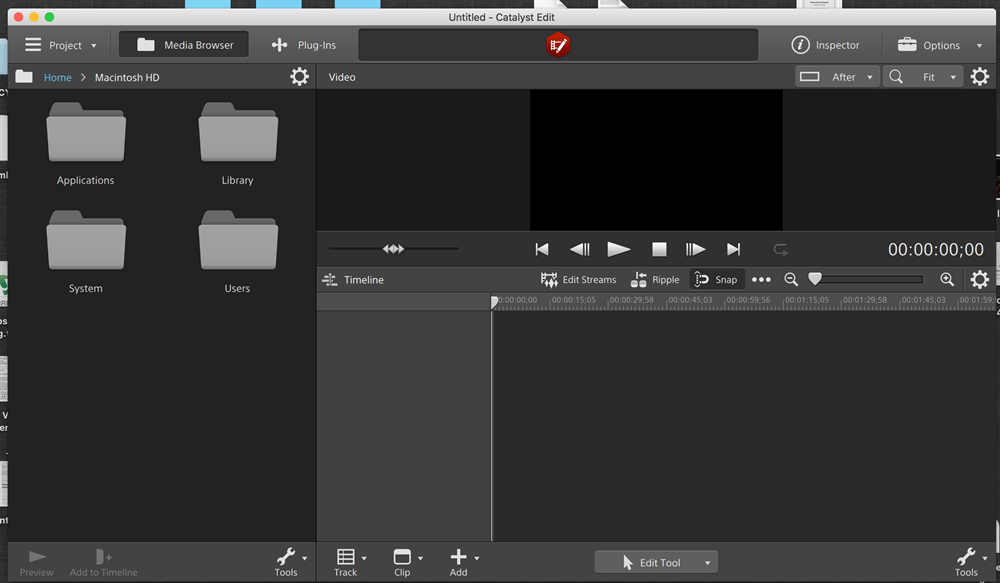Open the Applications folder
This screenshot has height=583, width=1000.
[x=85, y=144]
